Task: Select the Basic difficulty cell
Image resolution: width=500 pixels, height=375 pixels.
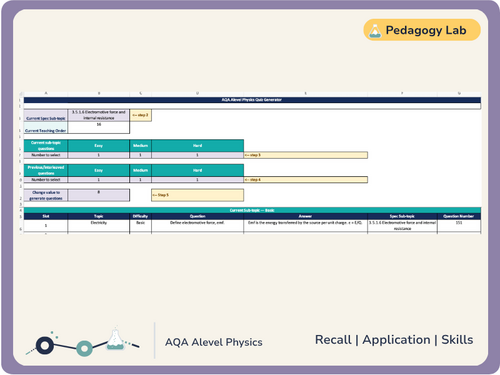Action: click(140, 226)
